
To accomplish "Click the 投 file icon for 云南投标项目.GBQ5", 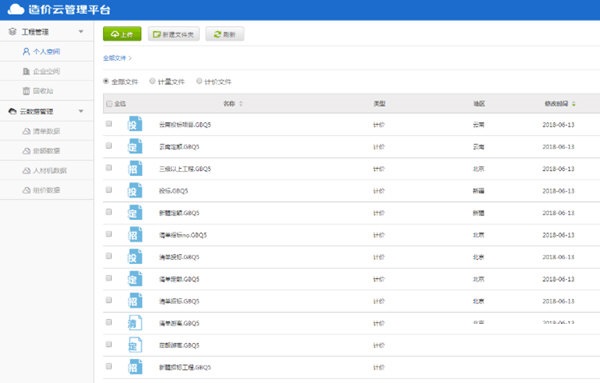I will click(x=135, y=124).
